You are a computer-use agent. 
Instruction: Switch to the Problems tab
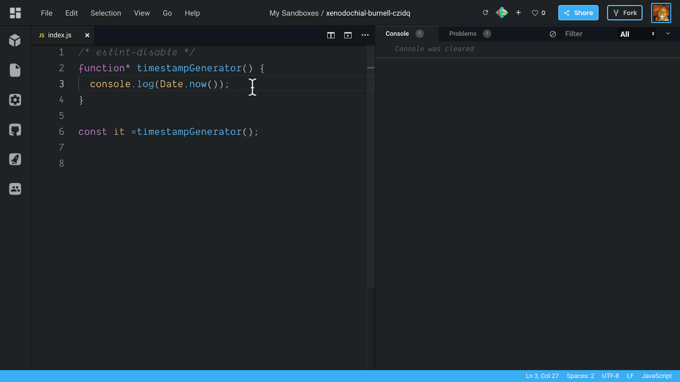point(462,34)
